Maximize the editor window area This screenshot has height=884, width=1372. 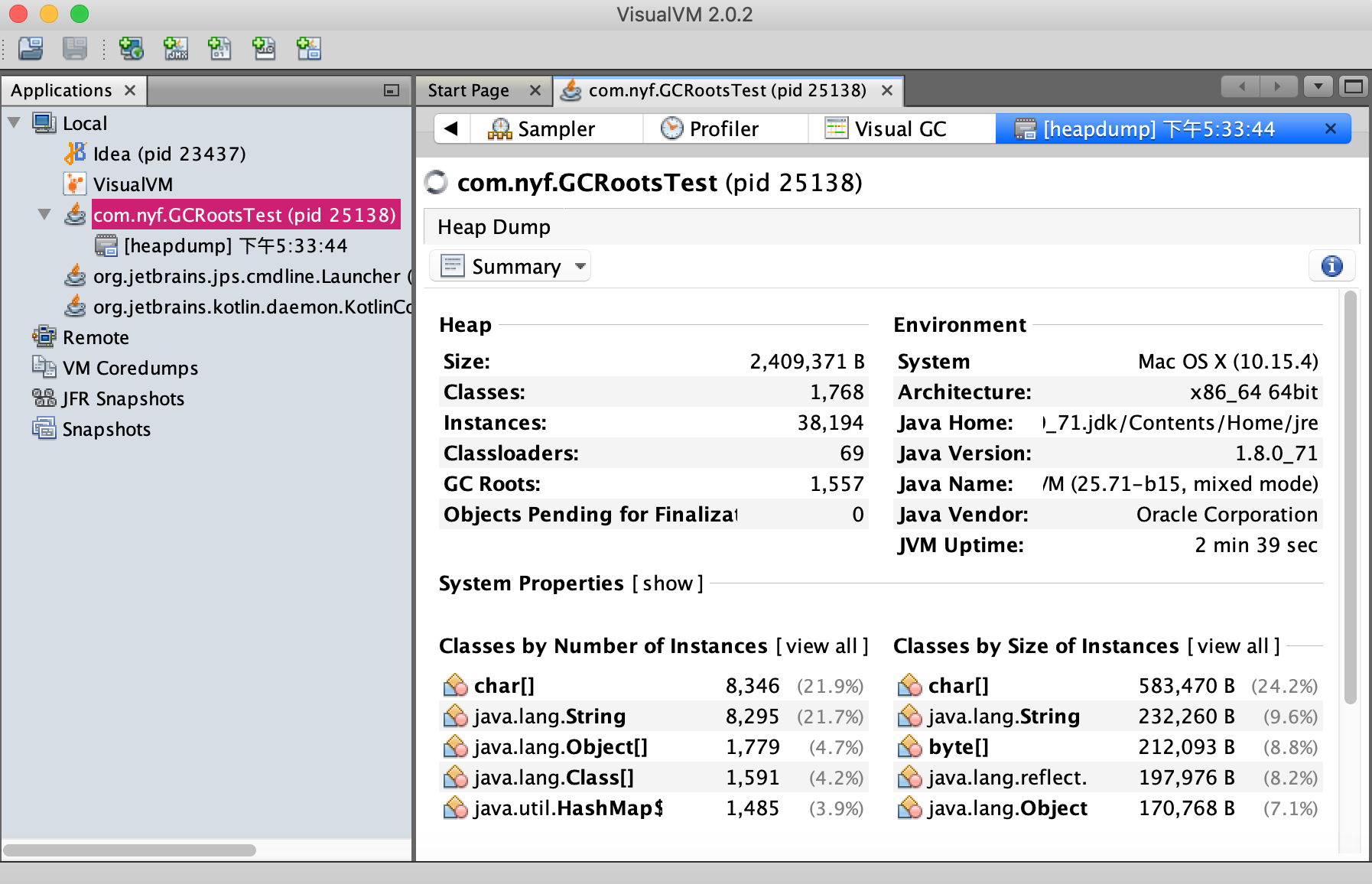click(x=1353, y=86)
